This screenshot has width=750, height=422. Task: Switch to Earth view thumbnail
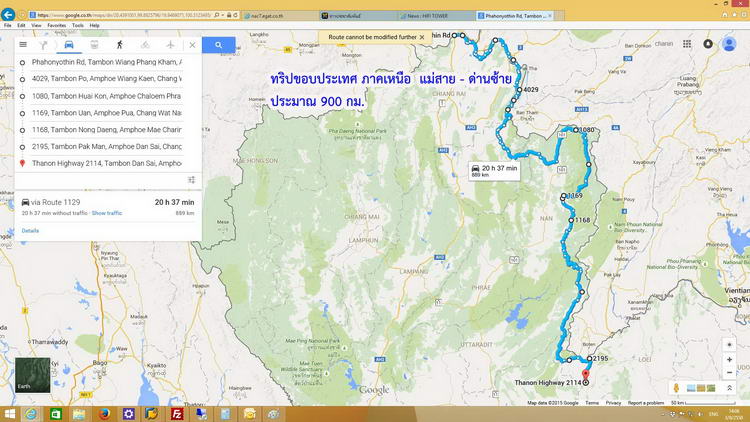(33, 375)
